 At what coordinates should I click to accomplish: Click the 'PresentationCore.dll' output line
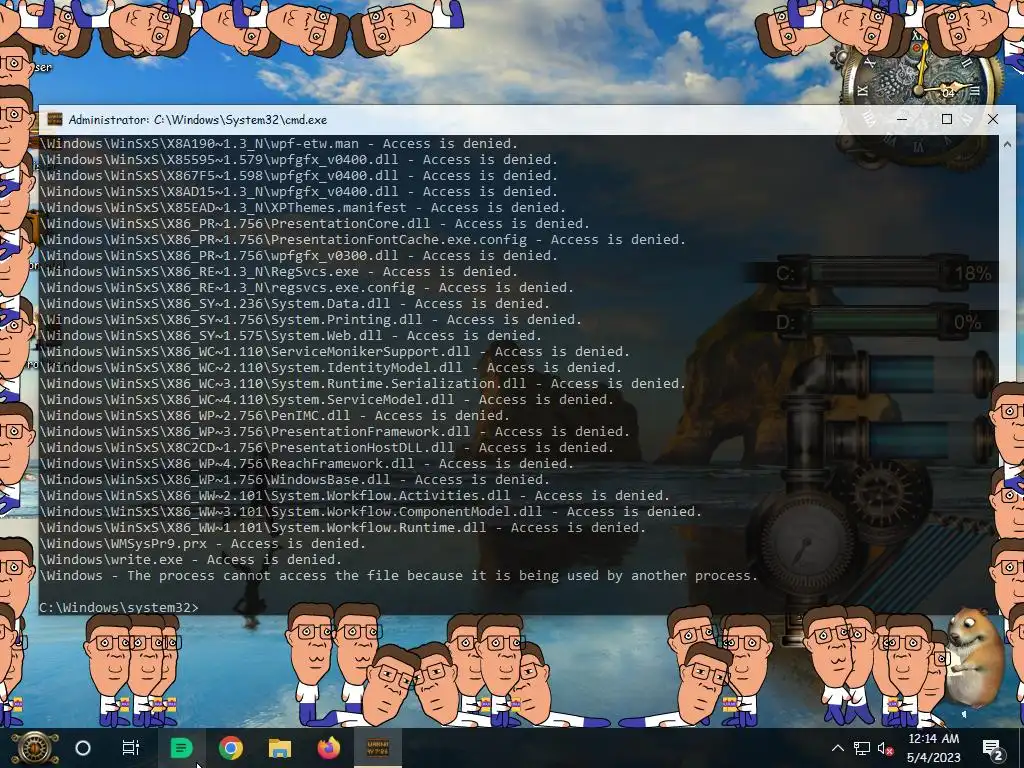click(315, 223)
